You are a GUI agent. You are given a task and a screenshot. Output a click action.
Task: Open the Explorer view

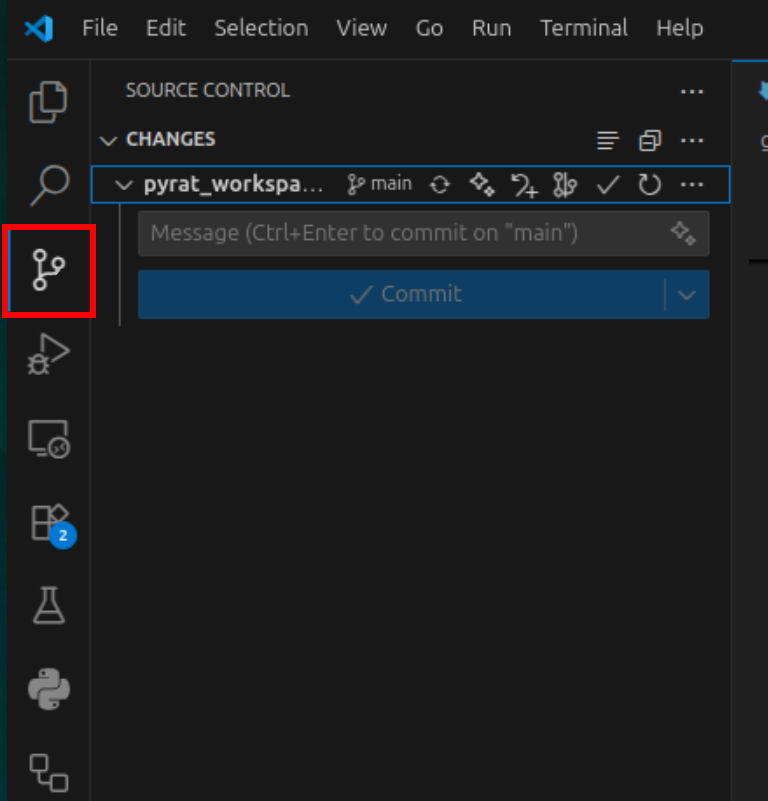(x=48, y=102)
